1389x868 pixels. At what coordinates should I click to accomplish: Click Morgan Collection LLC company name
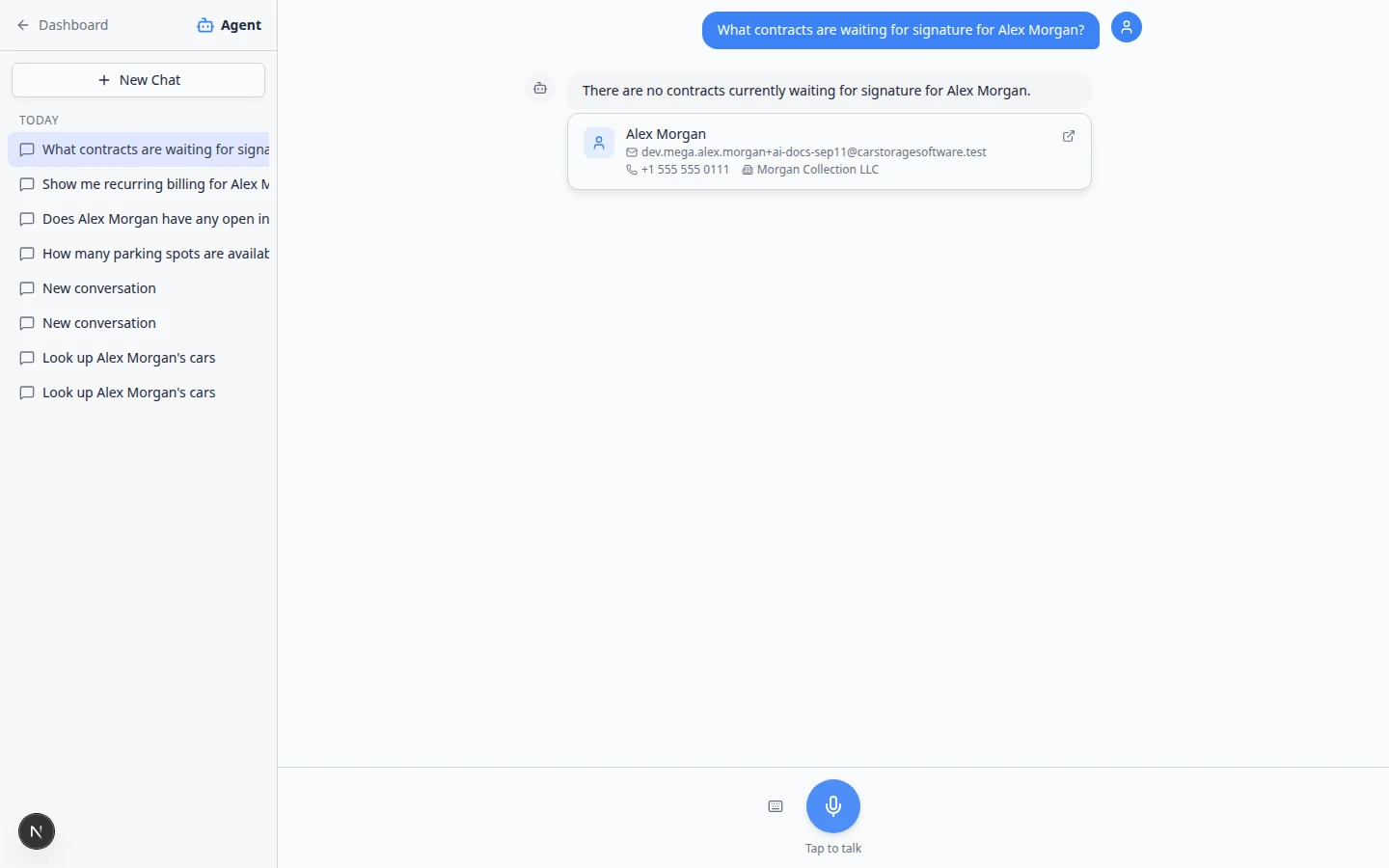(x=818, y=170)
